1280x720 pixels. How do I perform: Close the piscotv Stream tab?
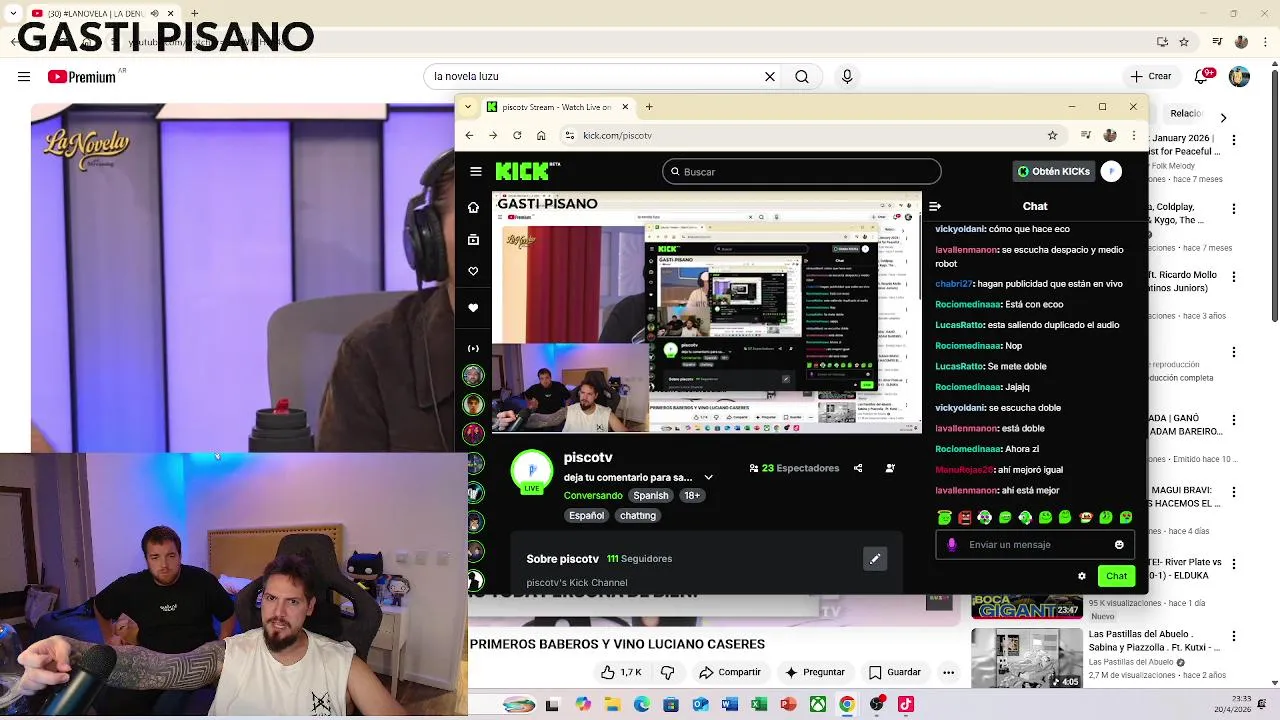pos(625,107)
